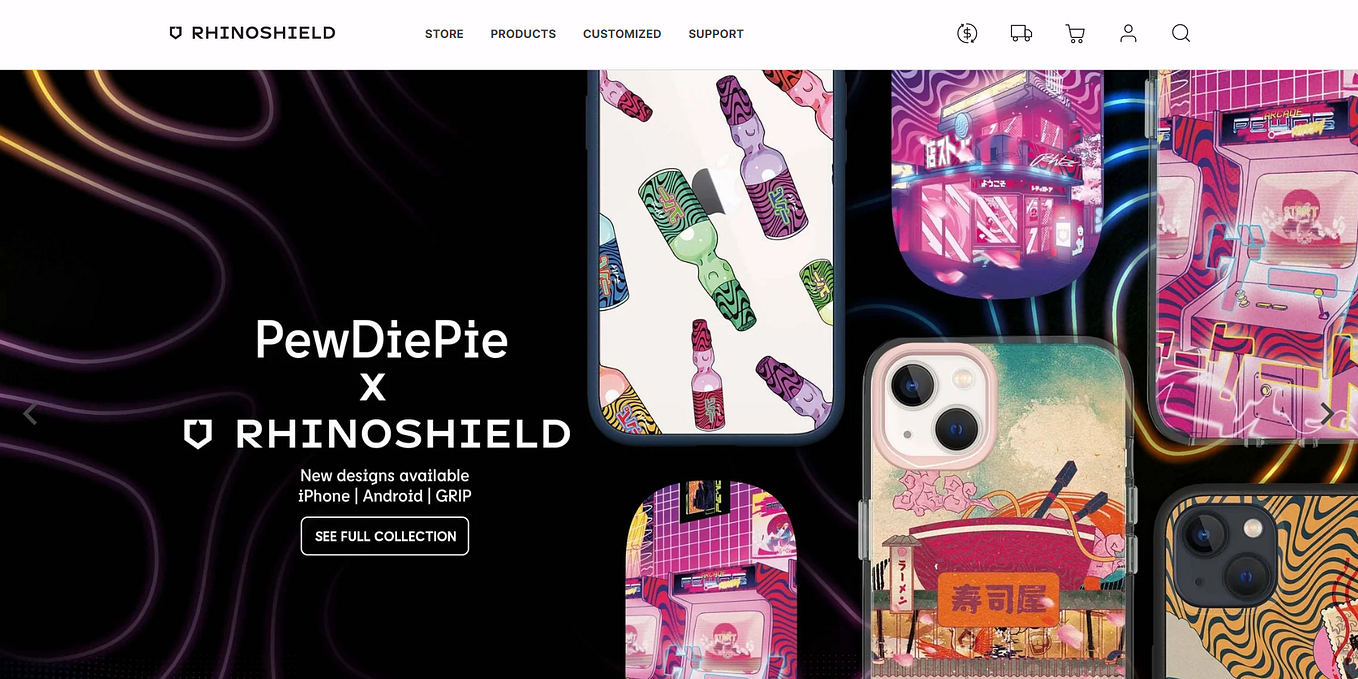Viewport: 1358px width, 679px height.
Task: Open the SUPPORT menu
Action: click(x=716, y=34)
